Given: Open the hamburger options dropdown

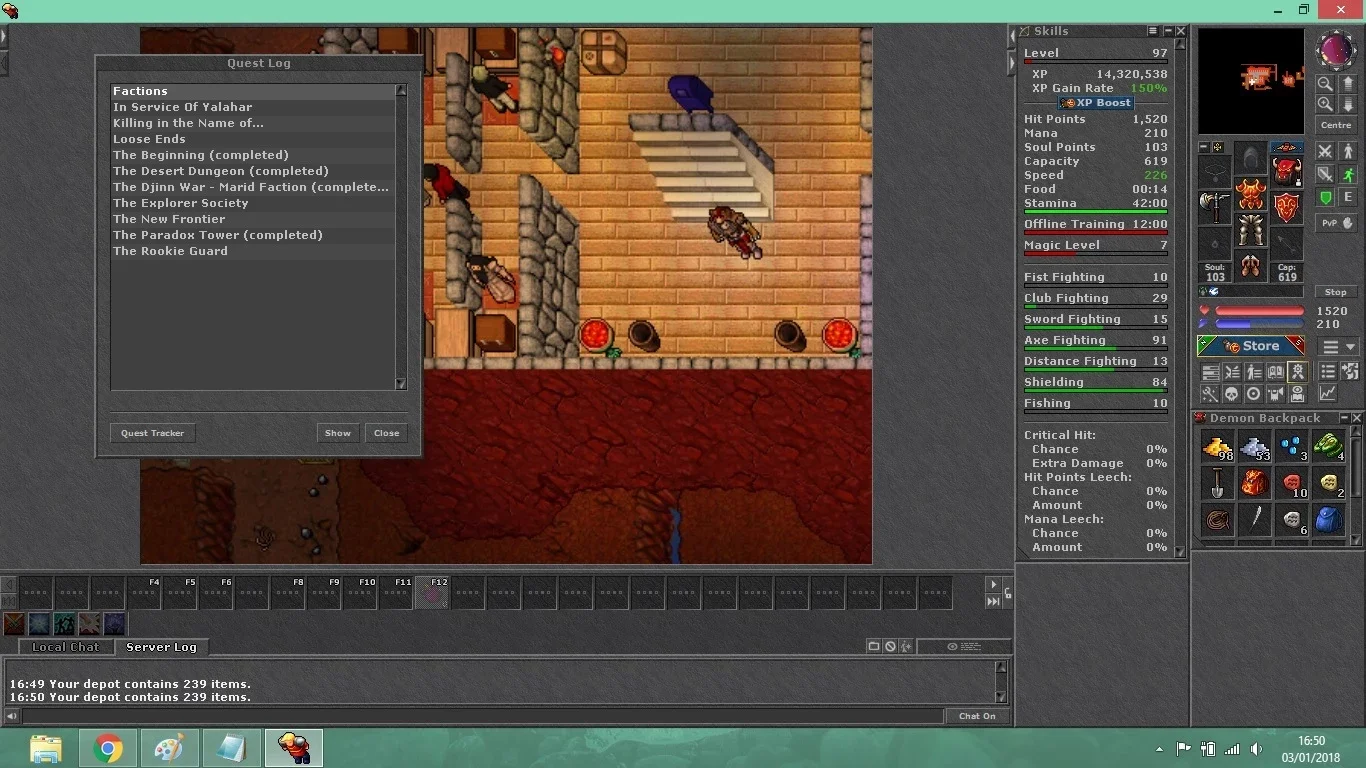Looking at the screenshot, I should coord(1338,346).
